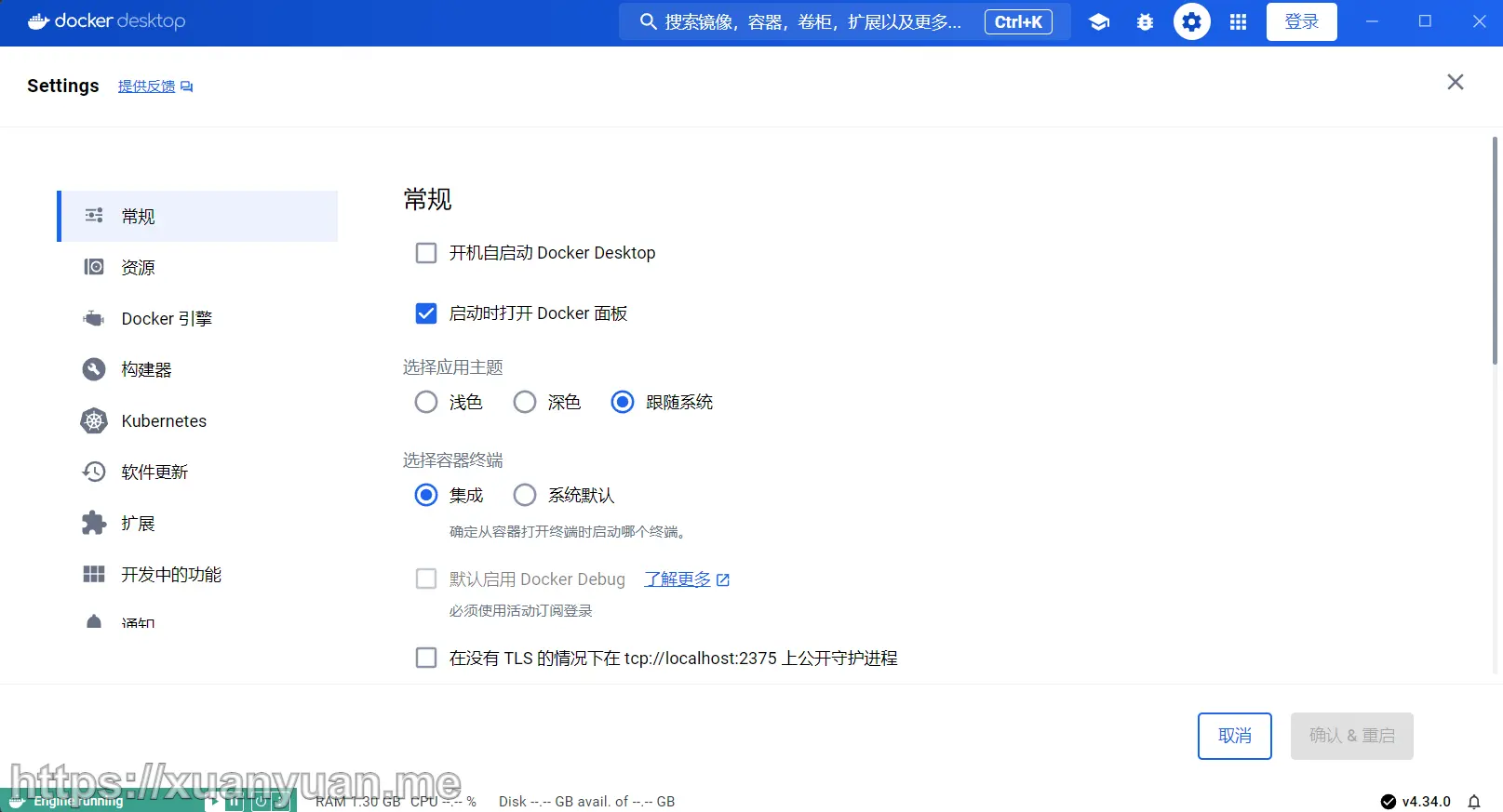Open the grid apps icon in header

[x=1238, y=22]
